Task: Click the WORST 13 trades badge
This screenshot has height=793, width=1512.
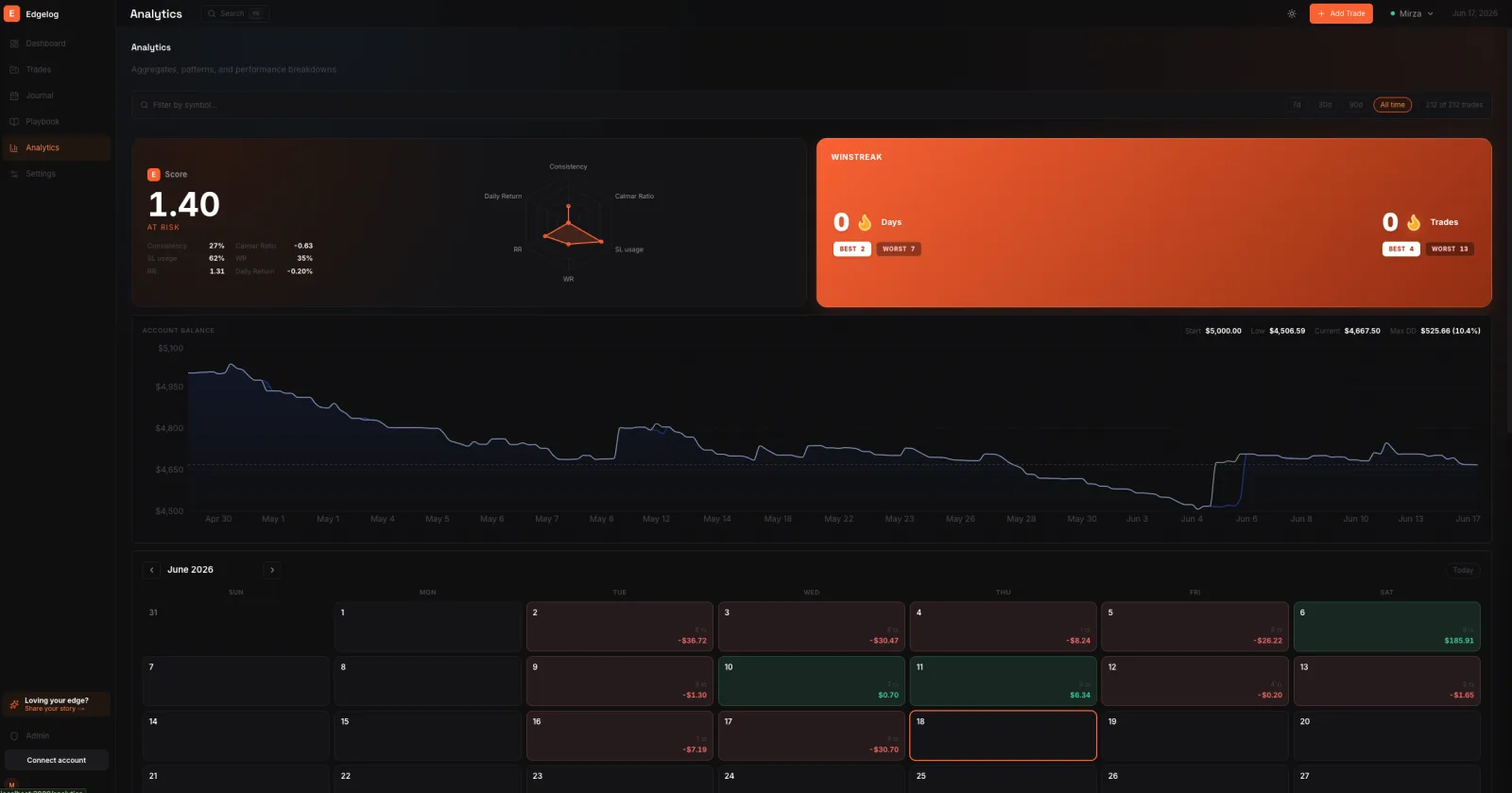Action: click(1450, 250)
